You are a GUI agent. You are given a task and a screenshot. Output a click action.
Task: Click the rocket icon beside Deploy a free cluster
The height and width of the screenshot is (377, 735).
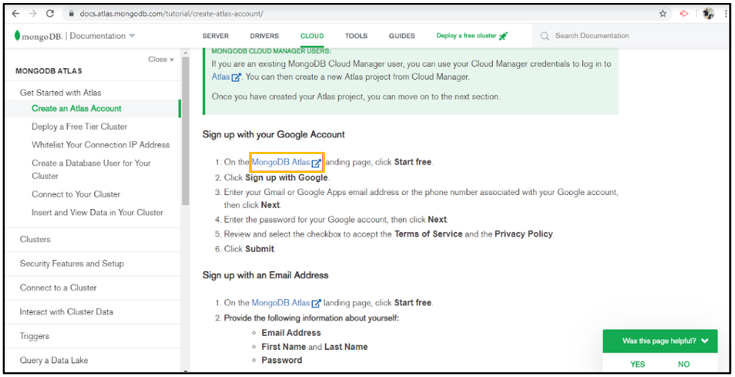point(503,36)
